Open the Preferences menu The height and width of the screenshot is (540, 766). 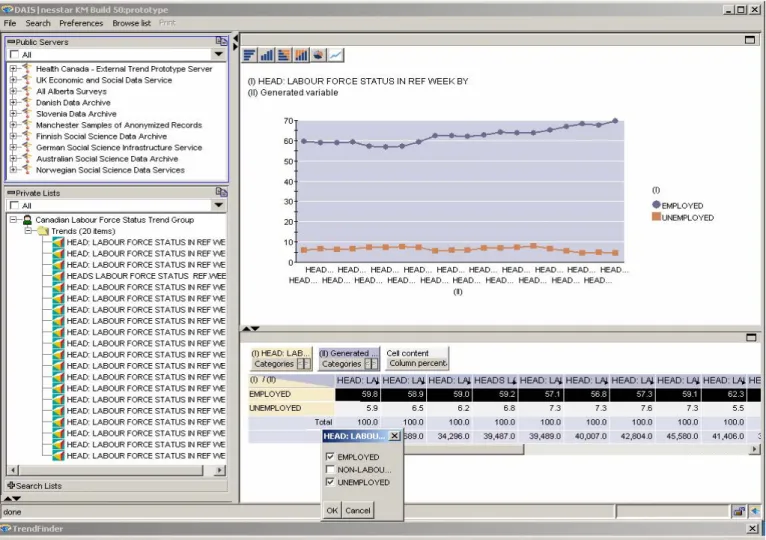[81, 23]
